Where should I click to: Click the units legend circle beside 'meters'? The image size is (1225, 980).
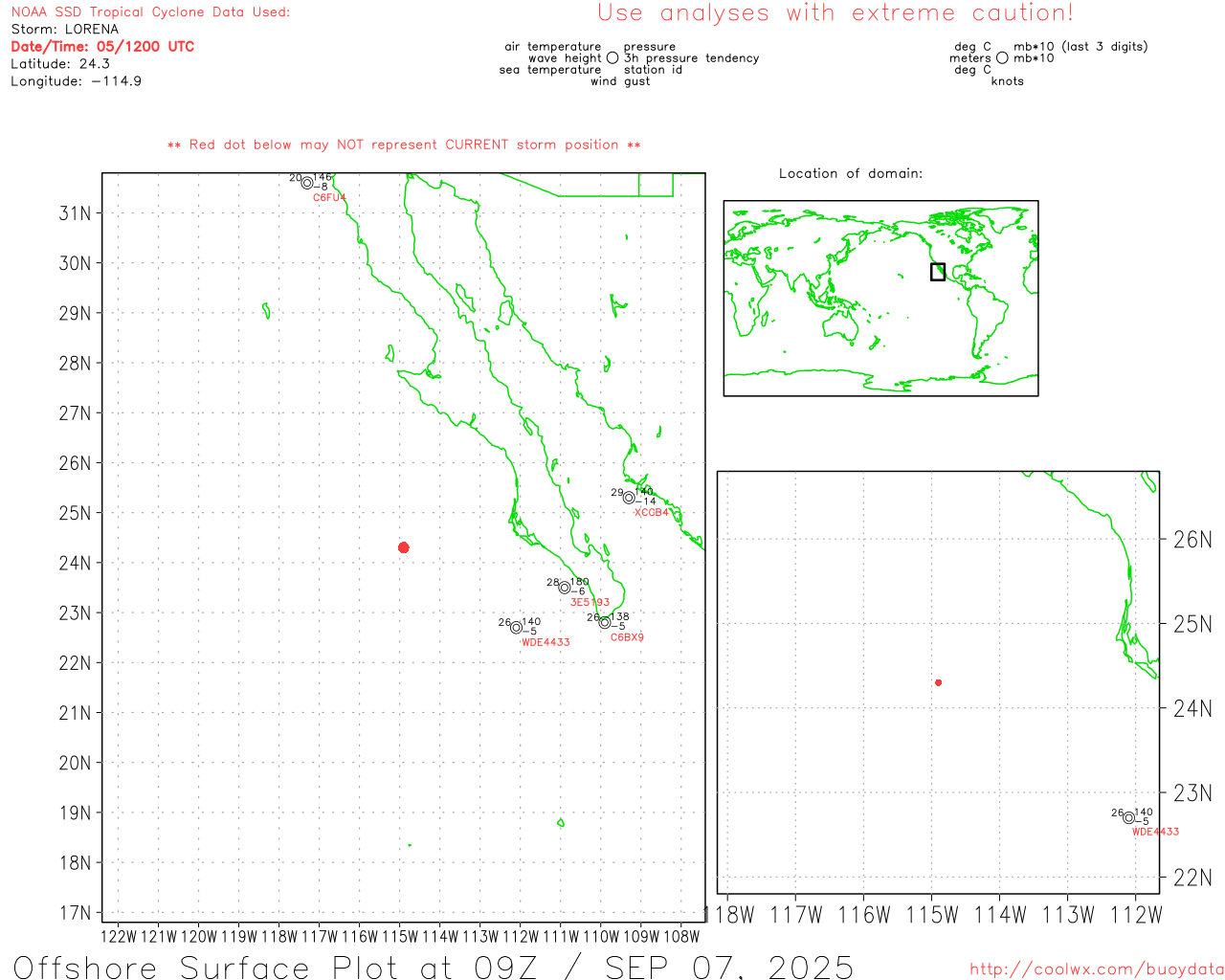click(1002, 57)
